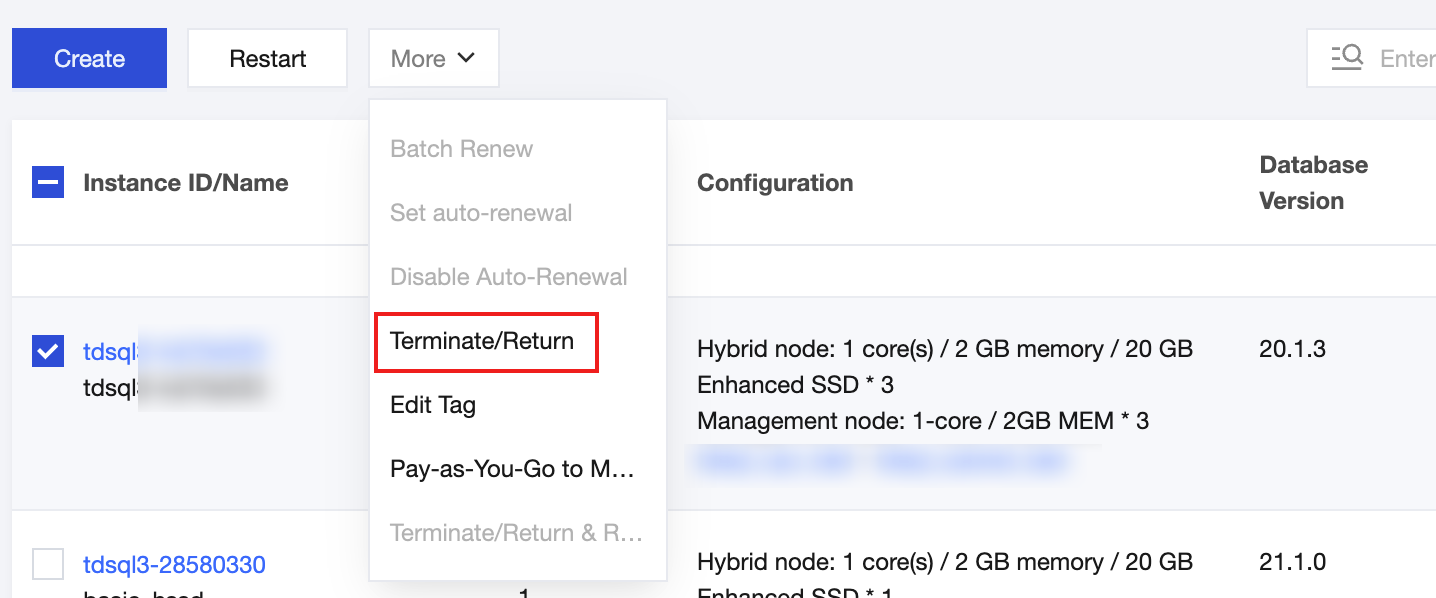Click the Database Version column header
The width and height of the screenshot is (1436, 598).
pos(1312,183)
